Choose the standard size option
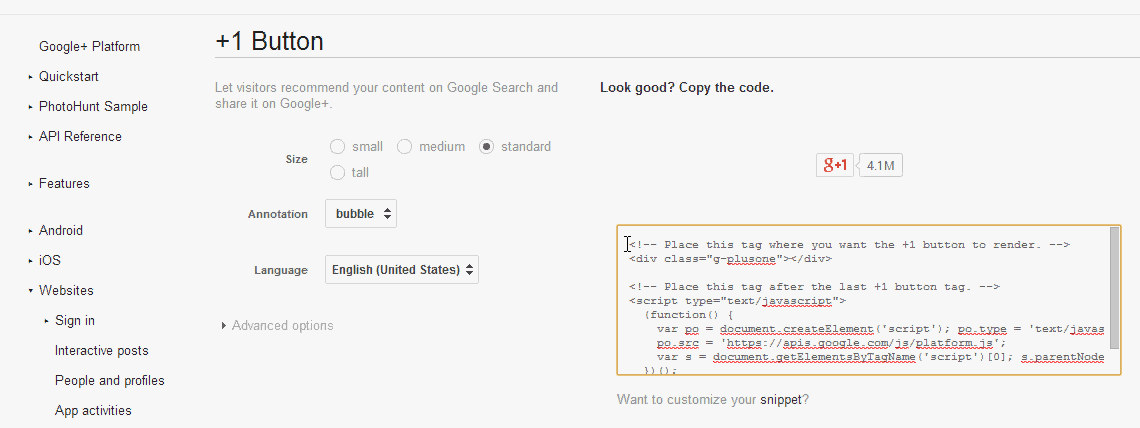Screen dimensions: 1140x428 point(487,147)
